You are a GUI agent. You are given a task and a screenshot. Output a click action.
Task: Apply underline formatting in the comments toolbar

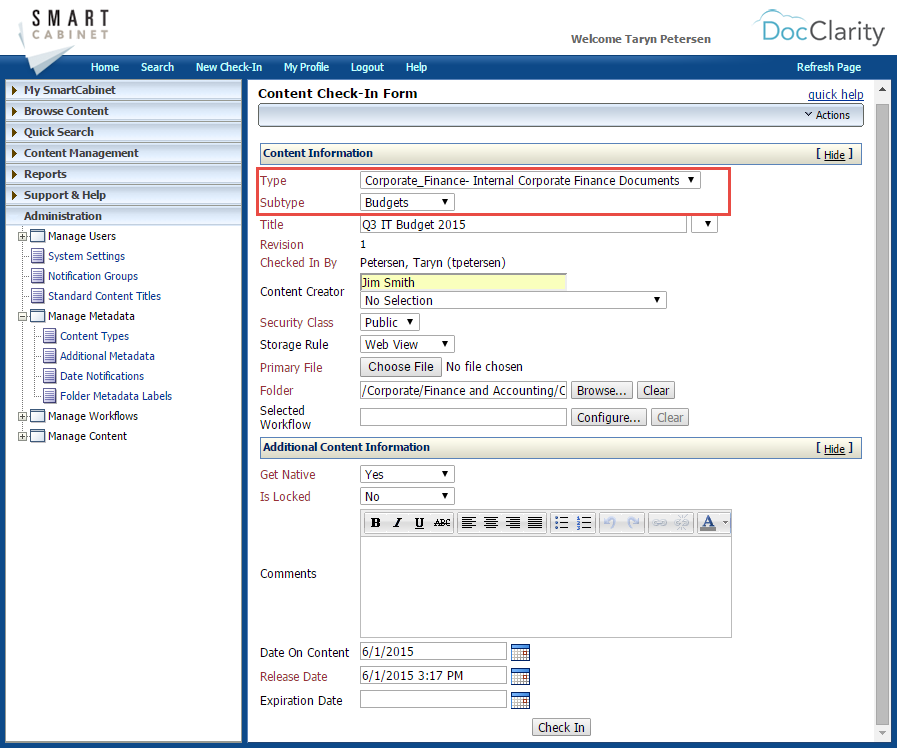(x=417, y=522)
